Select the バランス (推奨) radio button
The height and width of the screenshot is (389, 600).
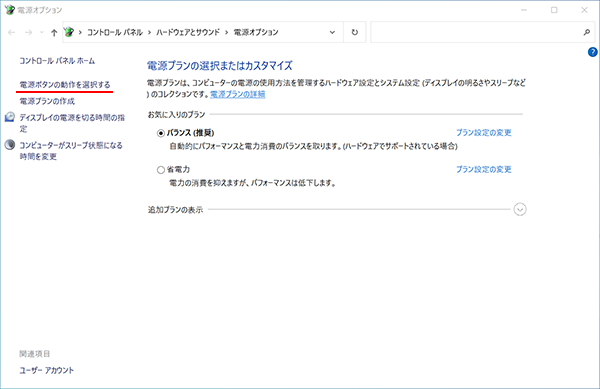click(161, 133)
